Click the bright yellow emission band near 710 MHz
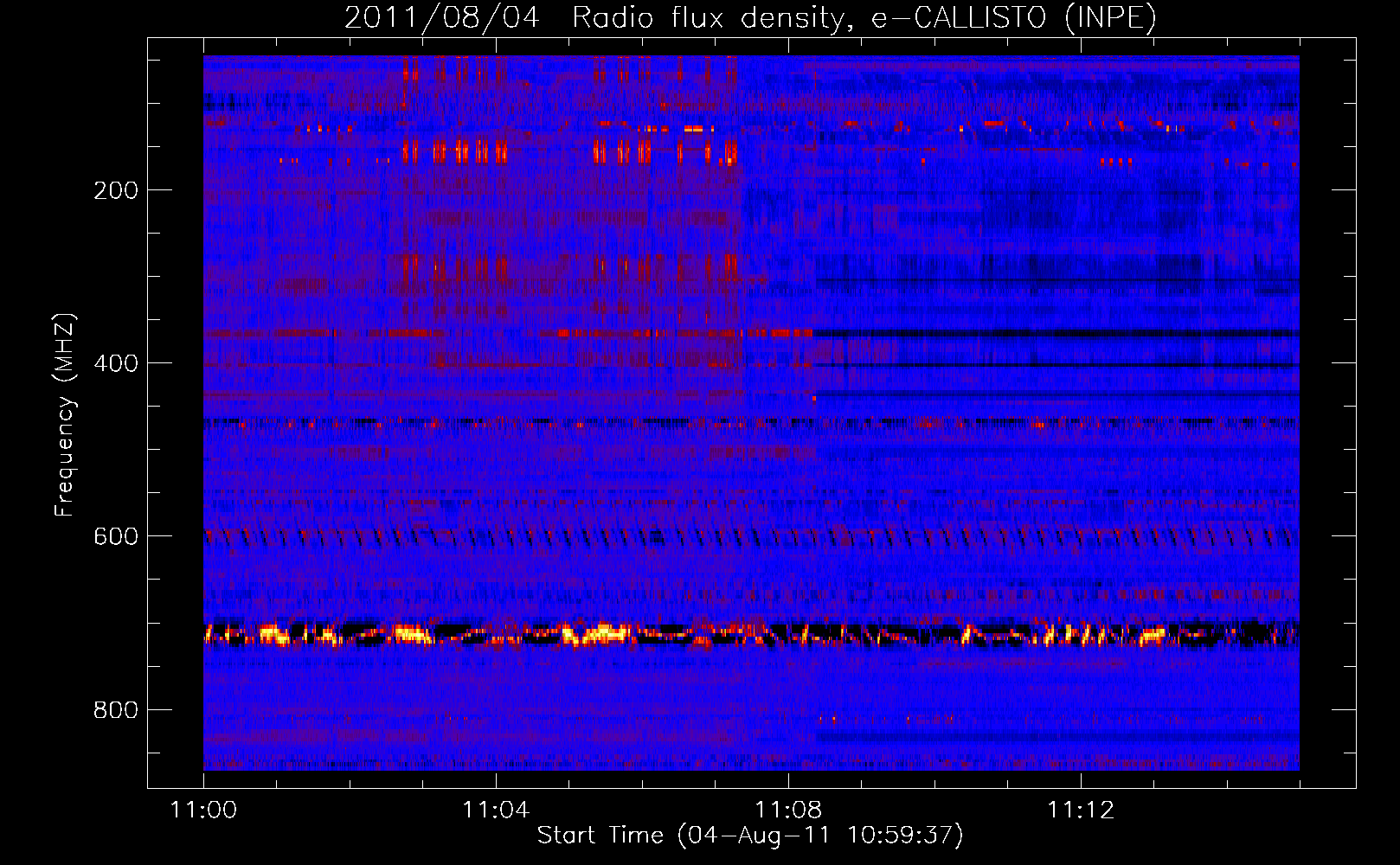Viewport: 1400px width, 865px height. click(751, 634)
